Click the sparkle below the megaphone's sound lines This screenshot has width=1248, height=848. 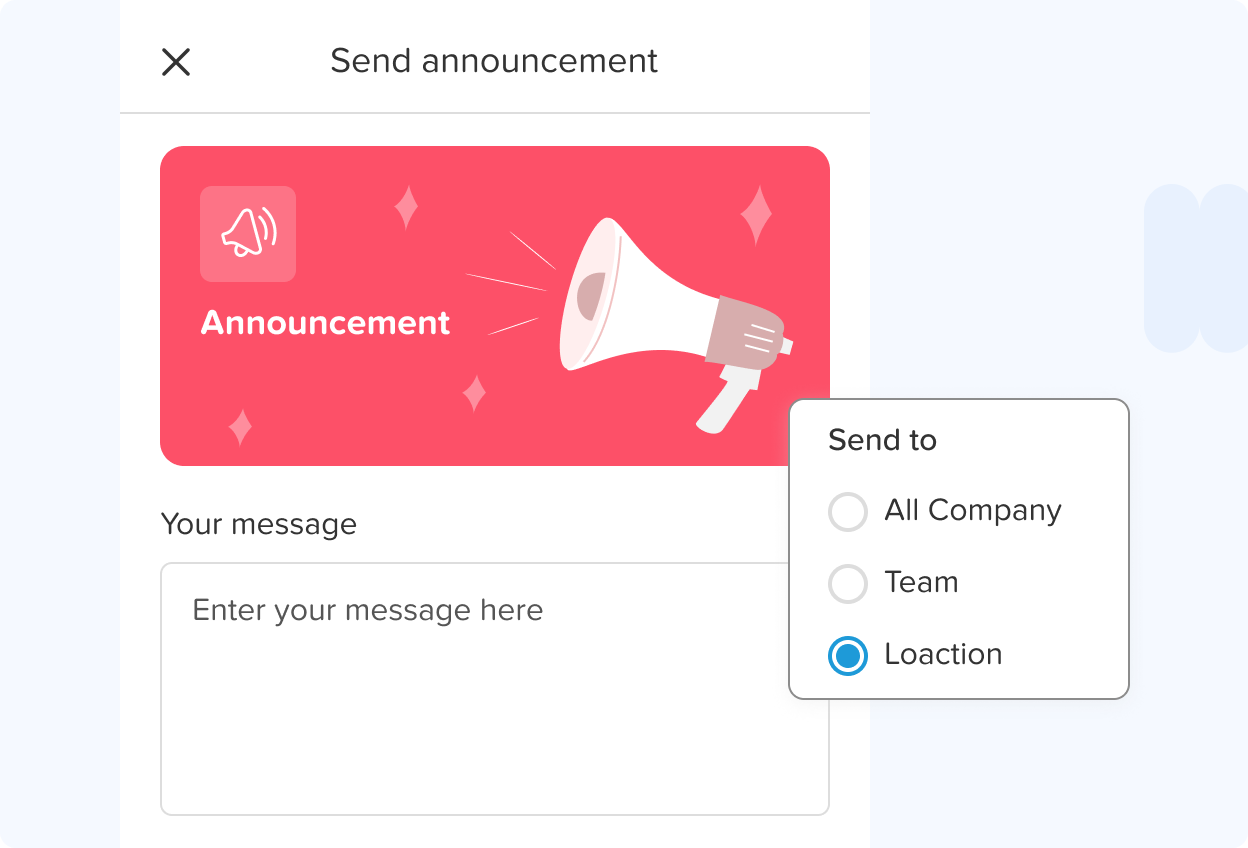[x=474, y=393]
